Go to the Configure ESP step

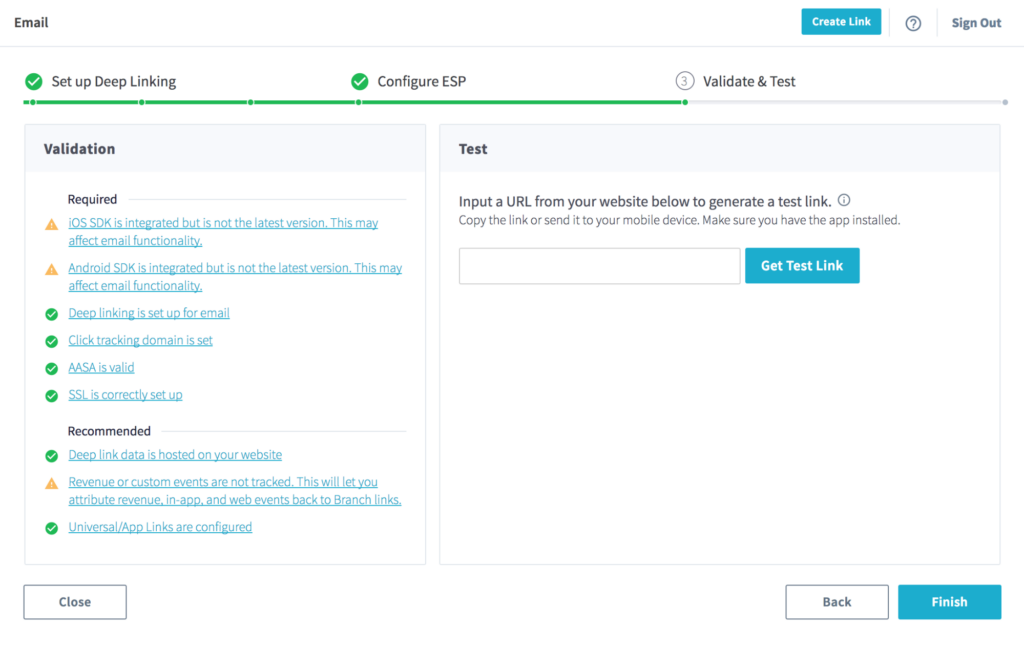point(420,82)
